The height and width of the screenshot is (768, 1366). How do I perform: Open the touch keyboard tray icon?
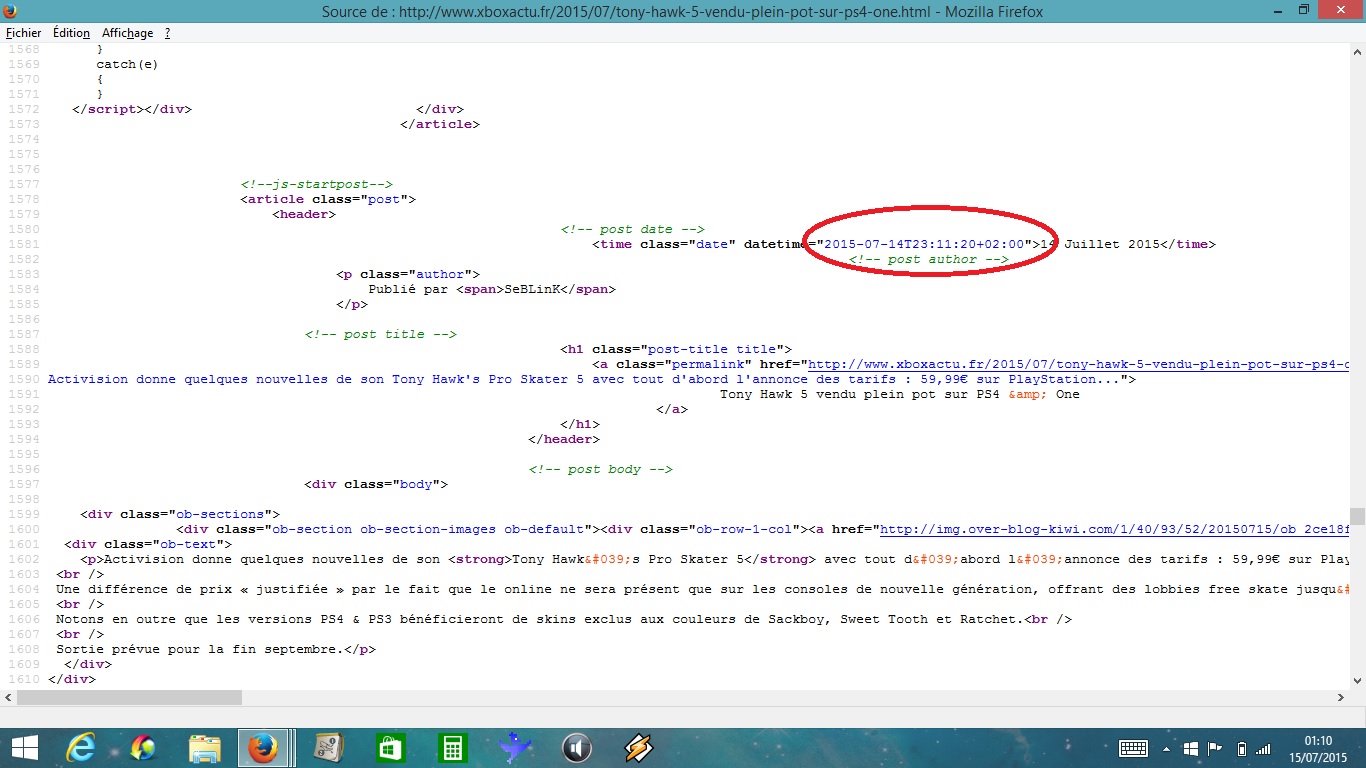[x=1133, y=748]
